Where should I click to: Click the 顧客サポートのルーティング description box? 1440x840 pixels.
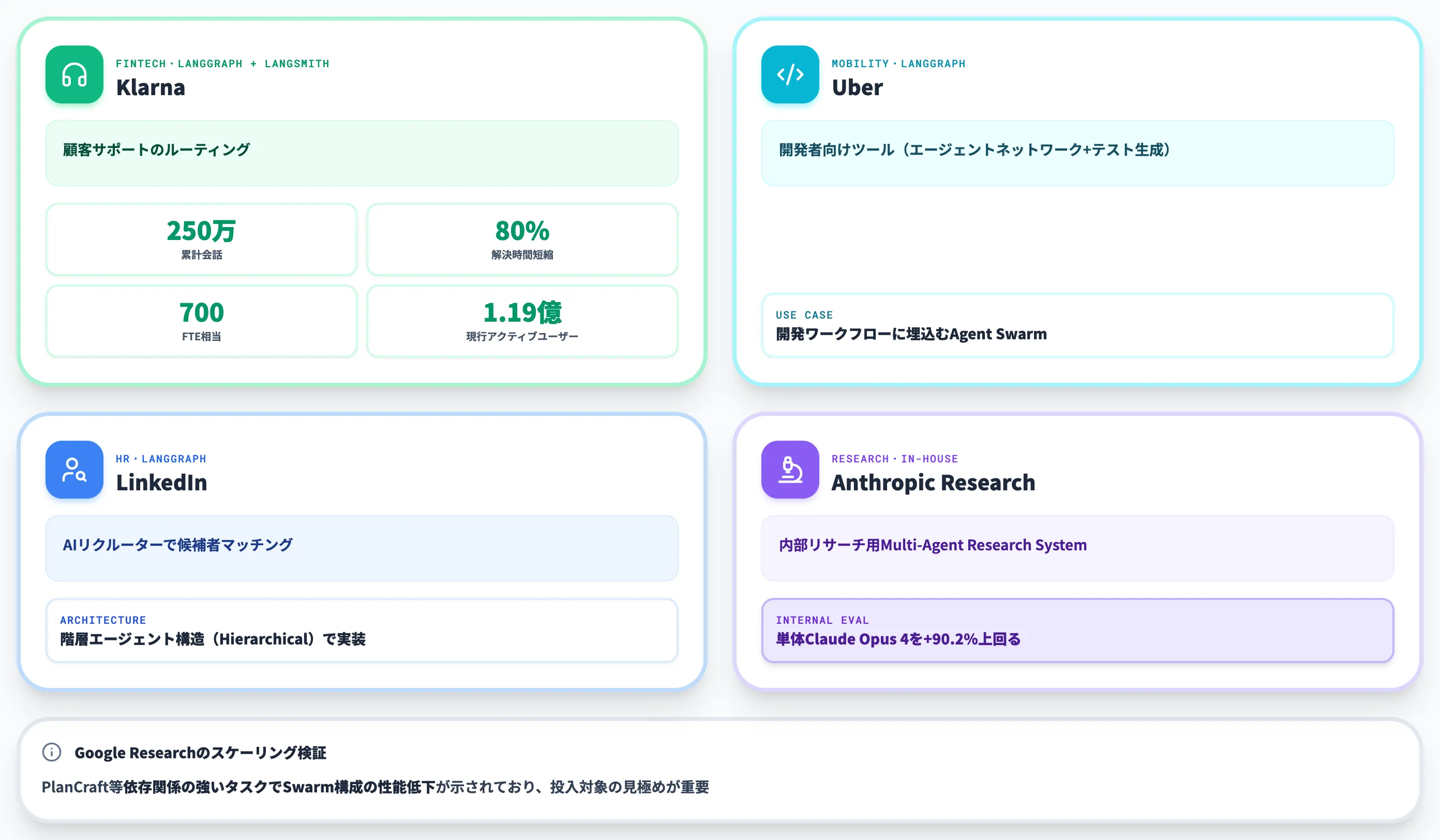362,153
